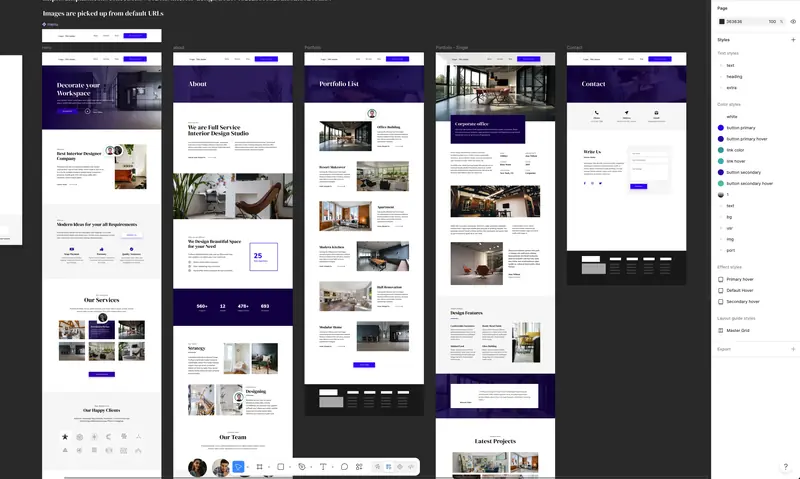The image size is (800, 479).
Task: Click 'Decorate your Workspace' hero heading
Action: 78,89
